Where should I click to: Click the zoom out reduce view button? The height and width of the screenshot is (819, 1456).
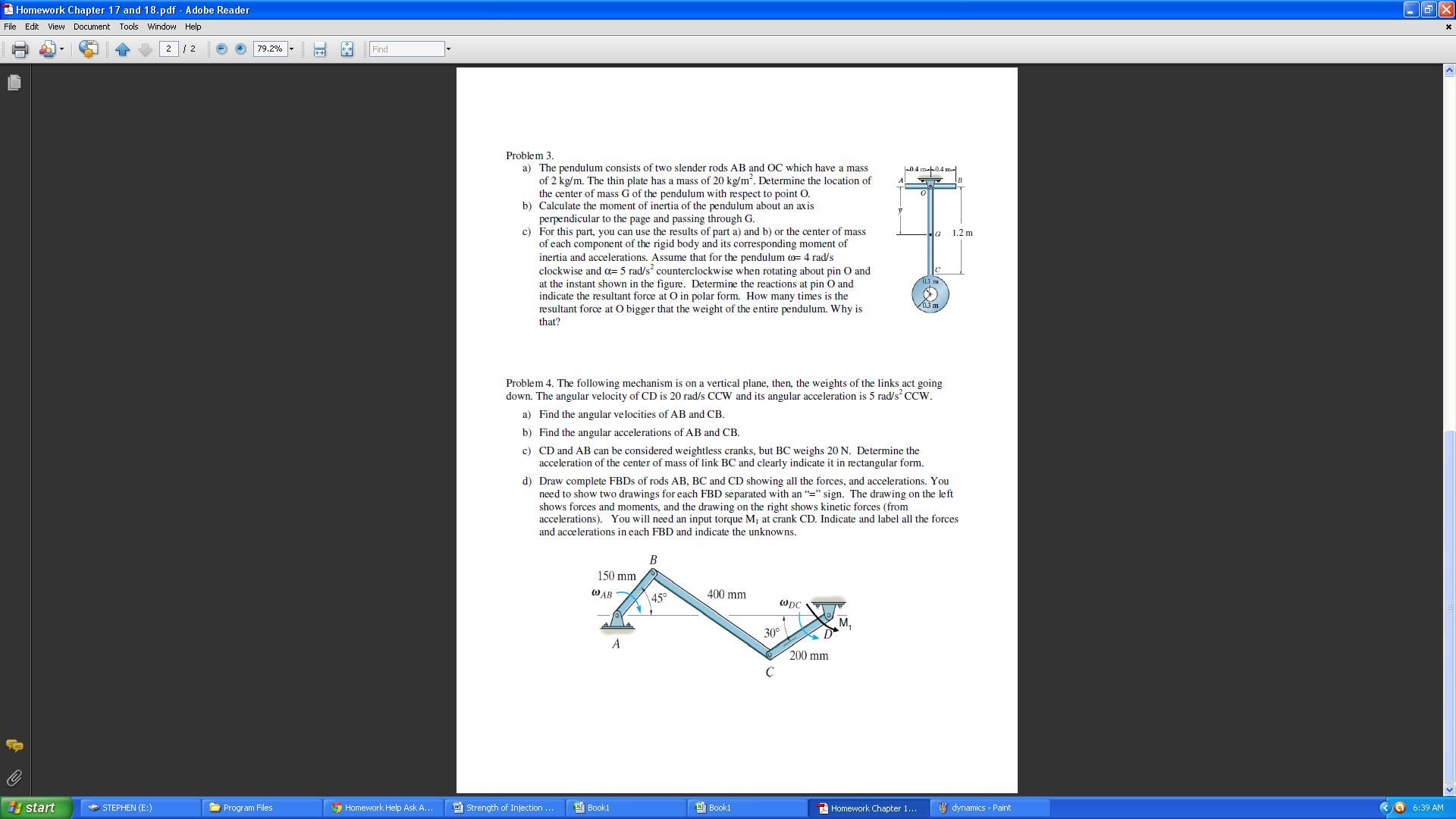pos(219,48)
